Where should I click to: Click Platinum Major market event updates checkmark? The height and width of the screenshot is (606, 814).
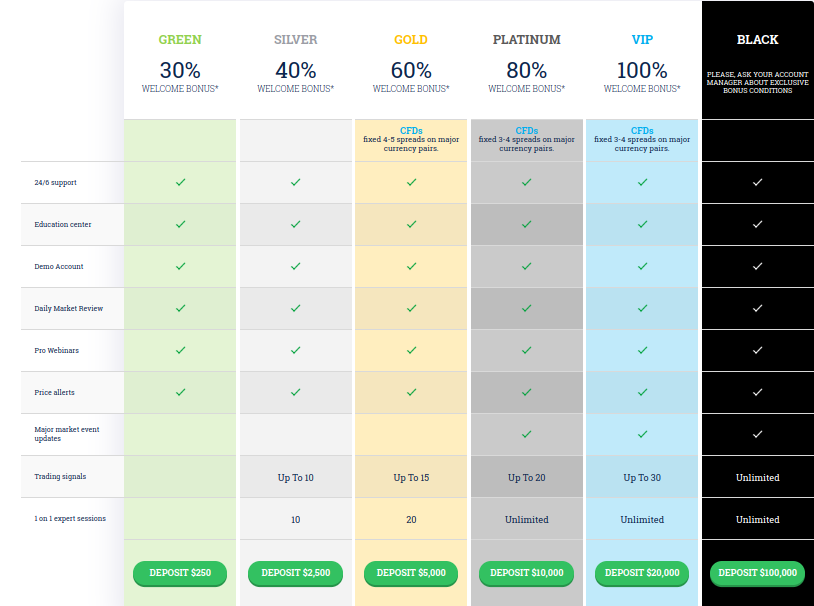click(526, 435)
